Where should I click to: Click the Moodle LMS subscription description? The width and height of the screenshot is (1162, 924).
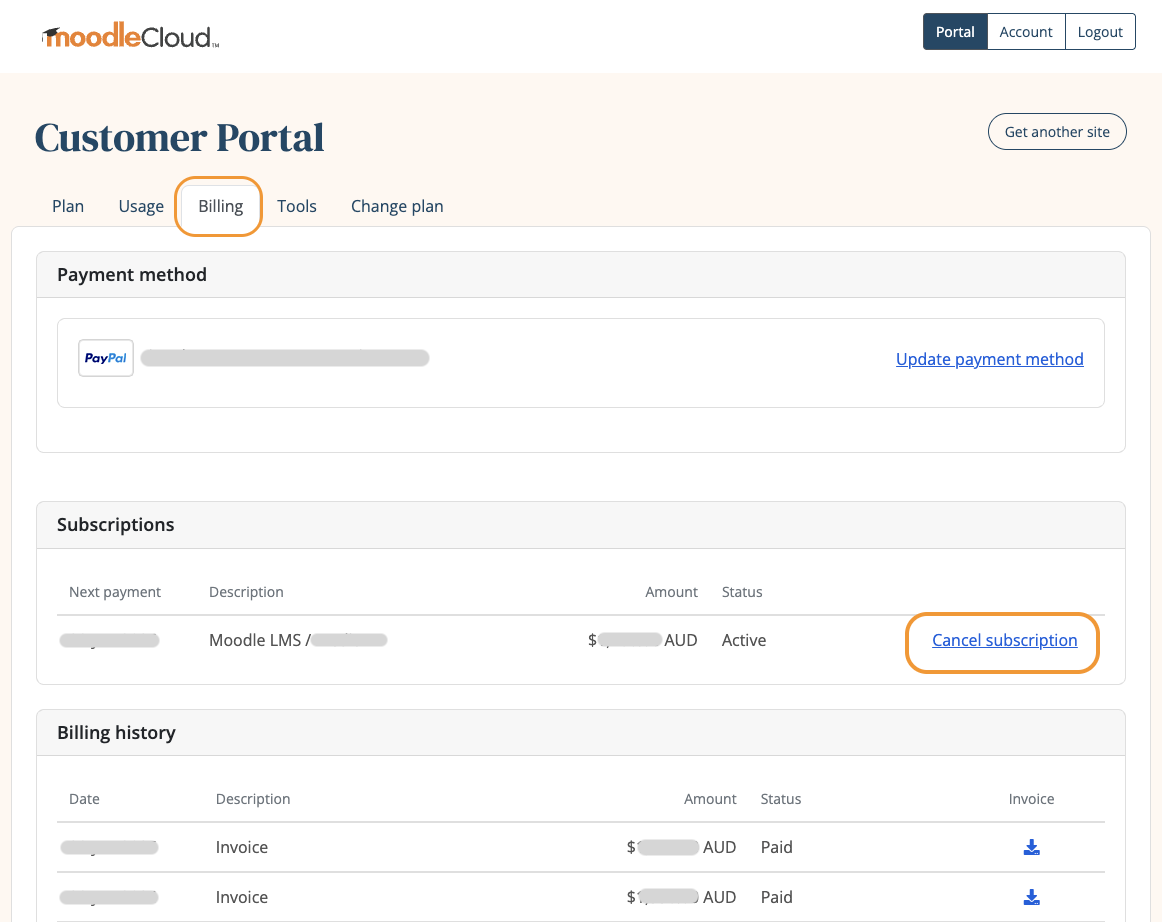click(255, 640)
